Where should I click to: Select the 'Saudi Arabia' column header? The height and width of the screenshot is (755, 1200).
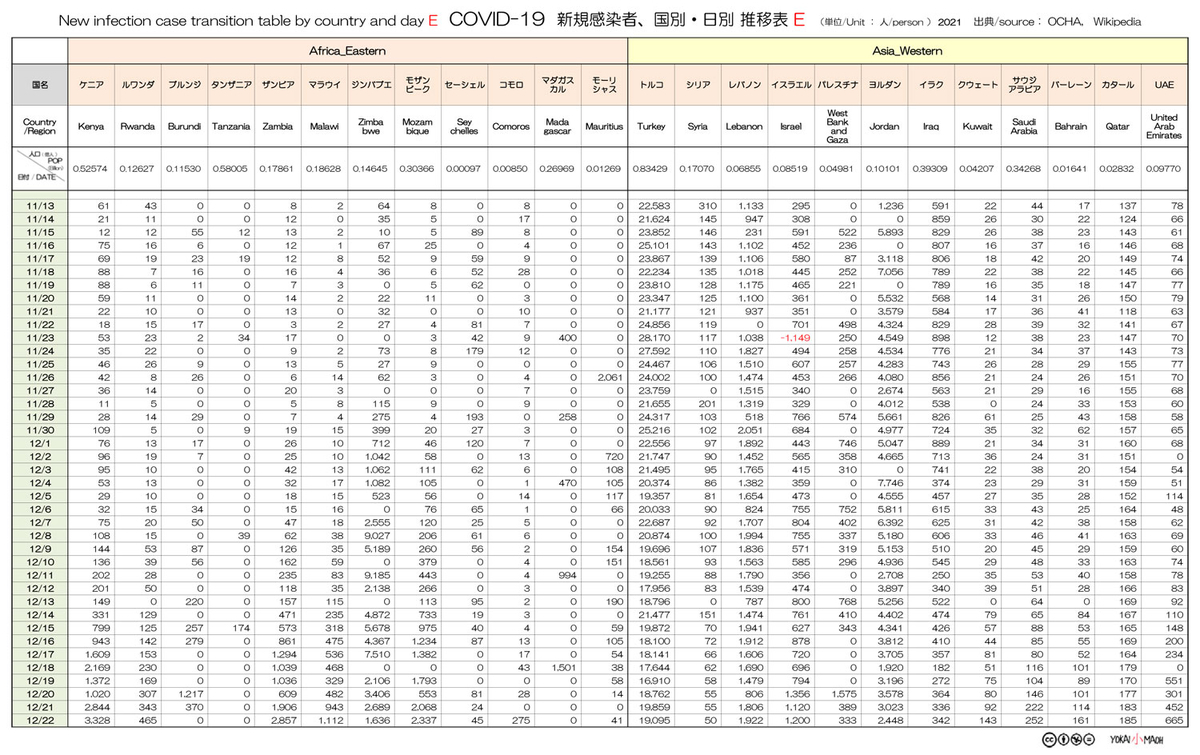click(x=1024, y=127)
